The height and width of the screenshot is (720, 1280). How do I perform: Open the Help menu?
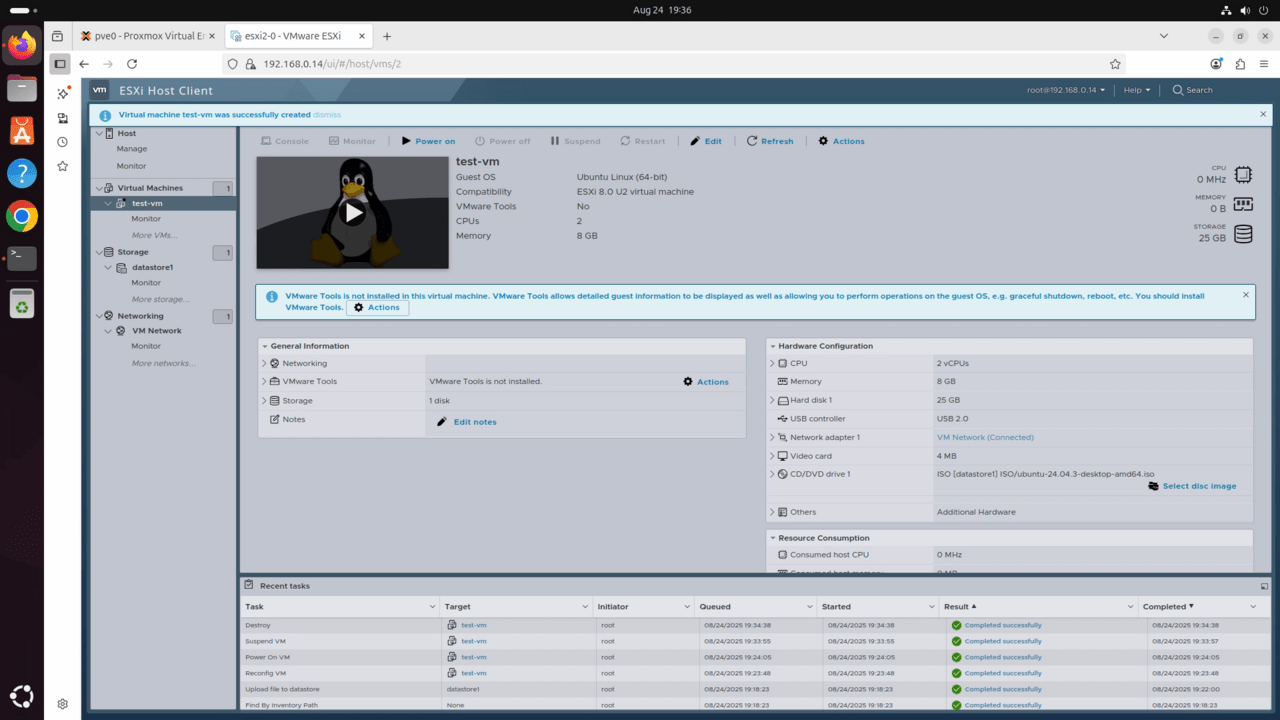(x=1137, y=90)
